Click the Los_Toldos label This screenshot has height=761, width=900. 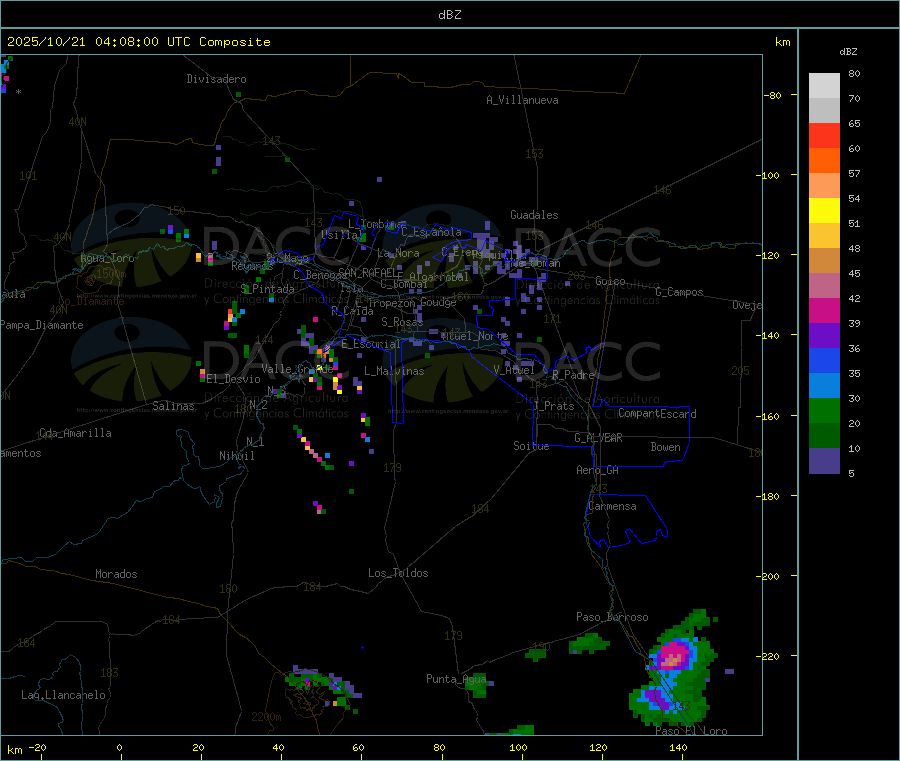pos(398,573)
